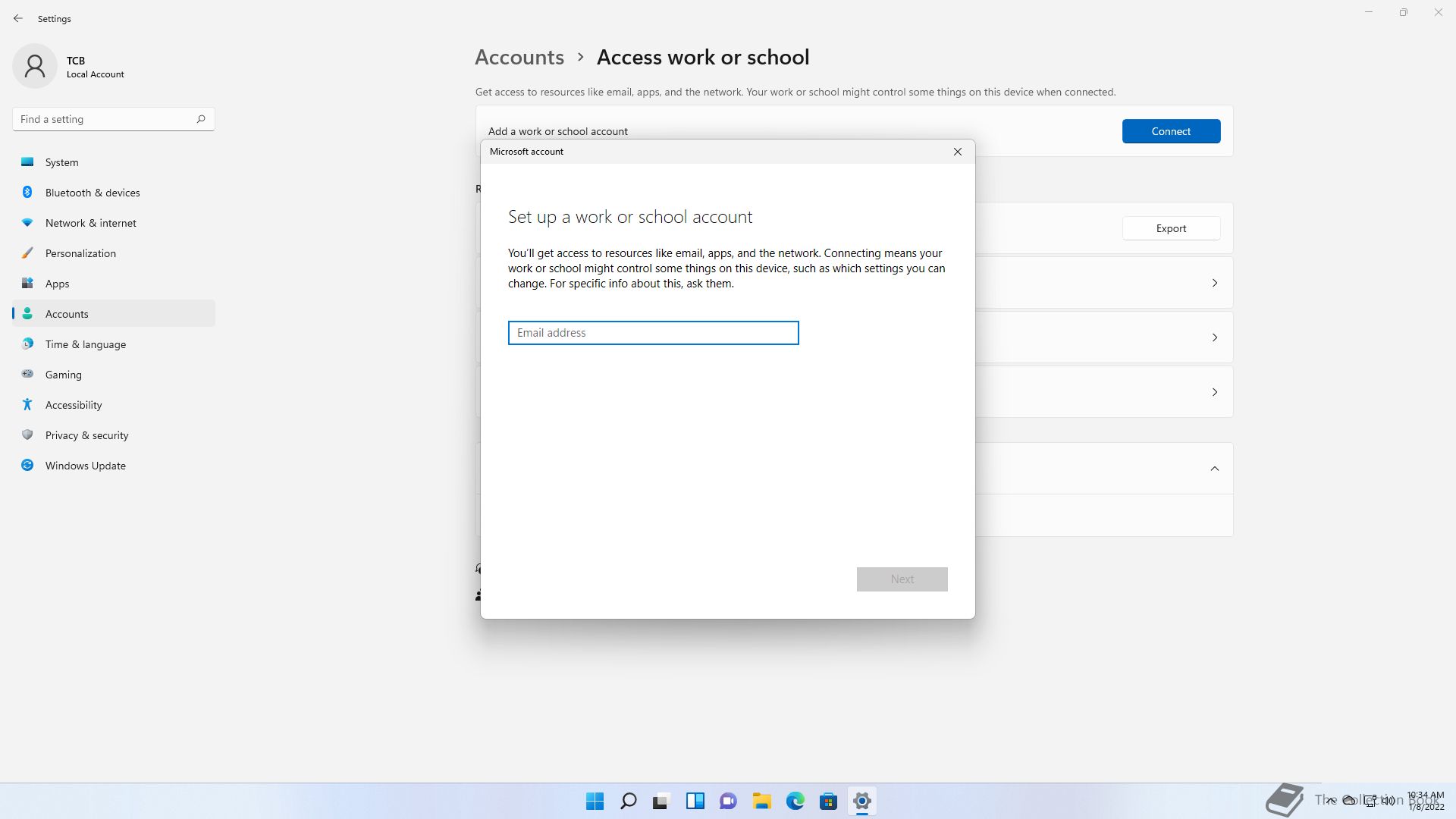Open Microsoft Edge from taskbar
This screenshot has width=1456, height=819.
pos(795,801)
